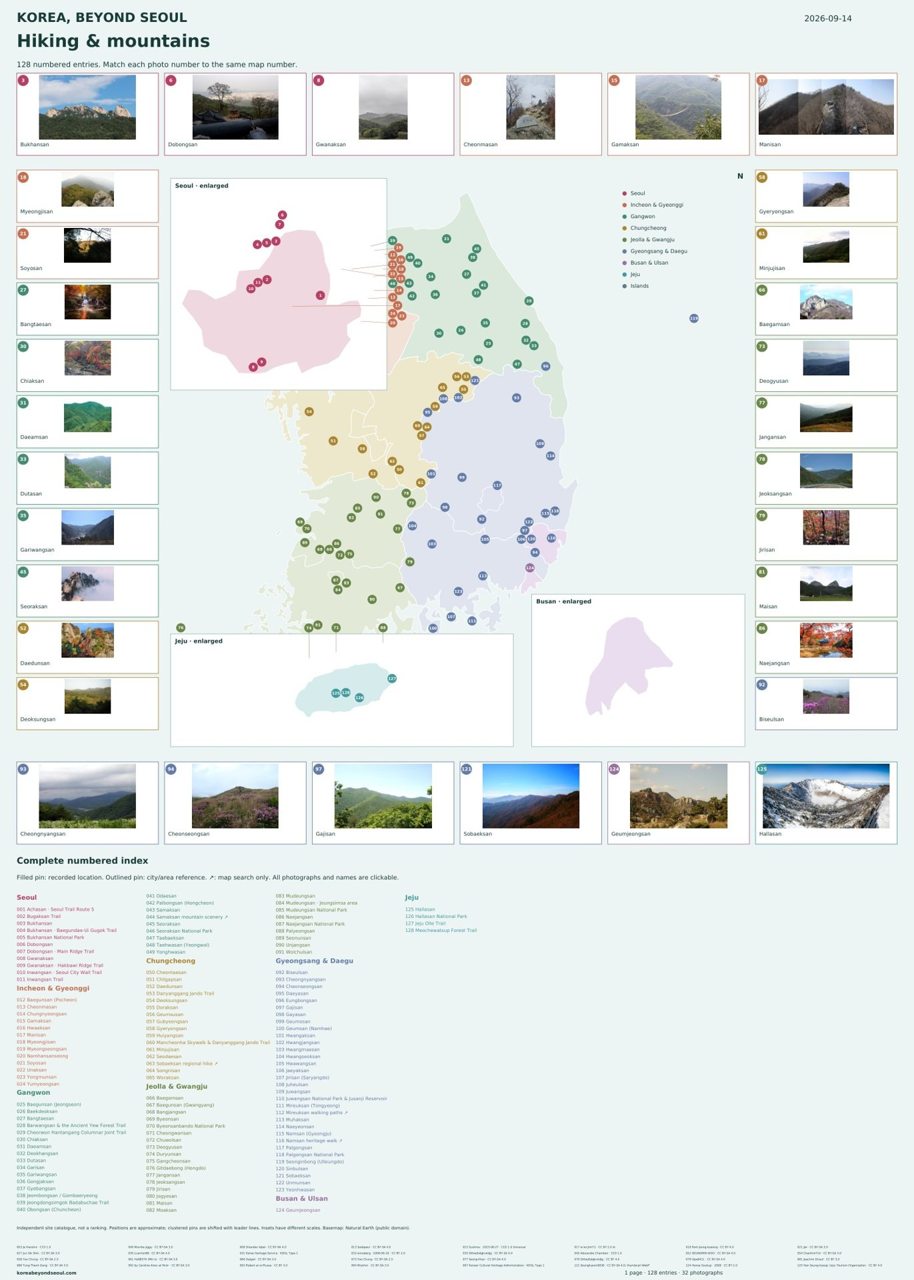
Task: Open the Geumjeongsan photo
Action: (x=679, y=796)
